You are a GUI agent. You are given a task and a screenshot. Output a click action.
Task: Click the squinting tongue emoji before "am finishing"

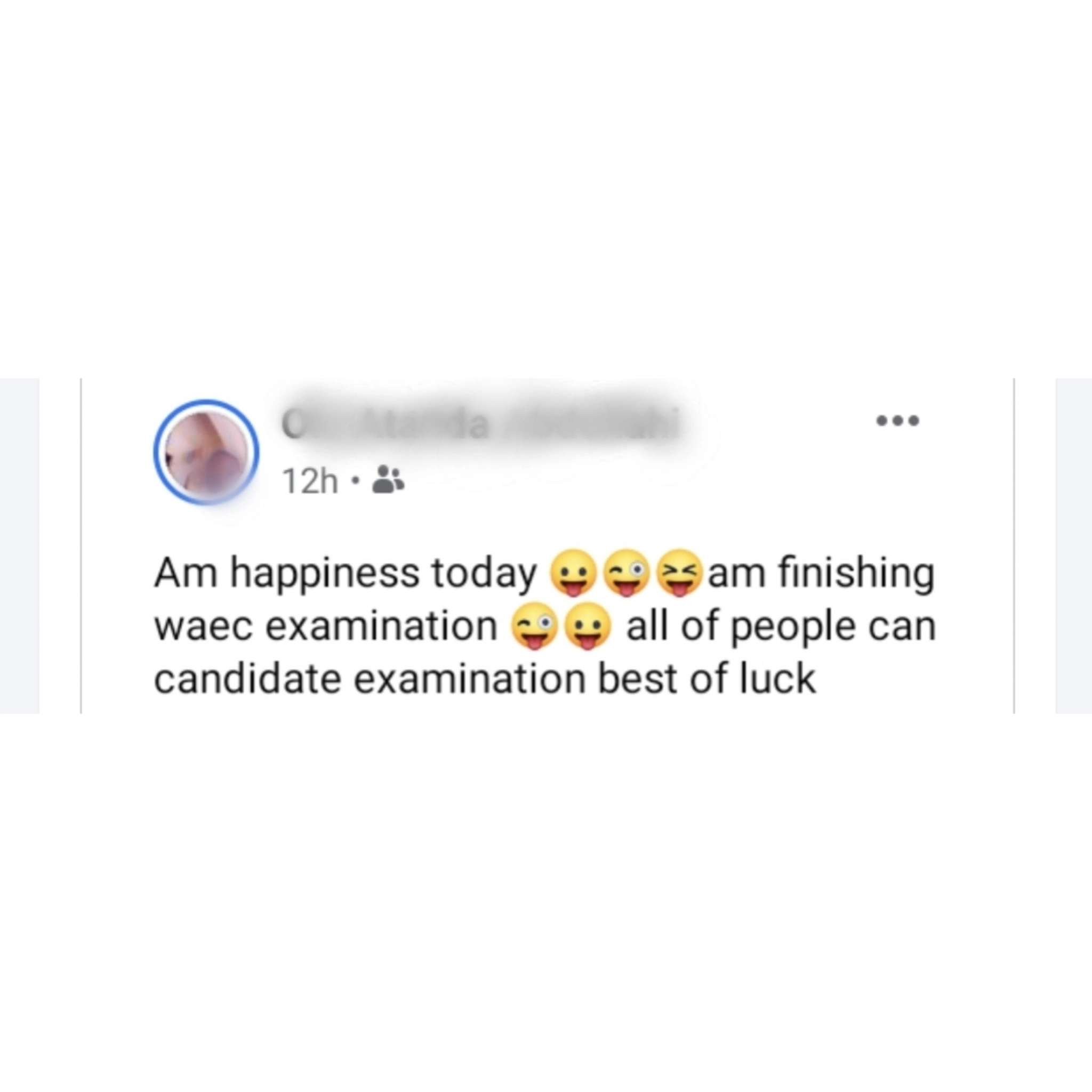click(678, 573)
